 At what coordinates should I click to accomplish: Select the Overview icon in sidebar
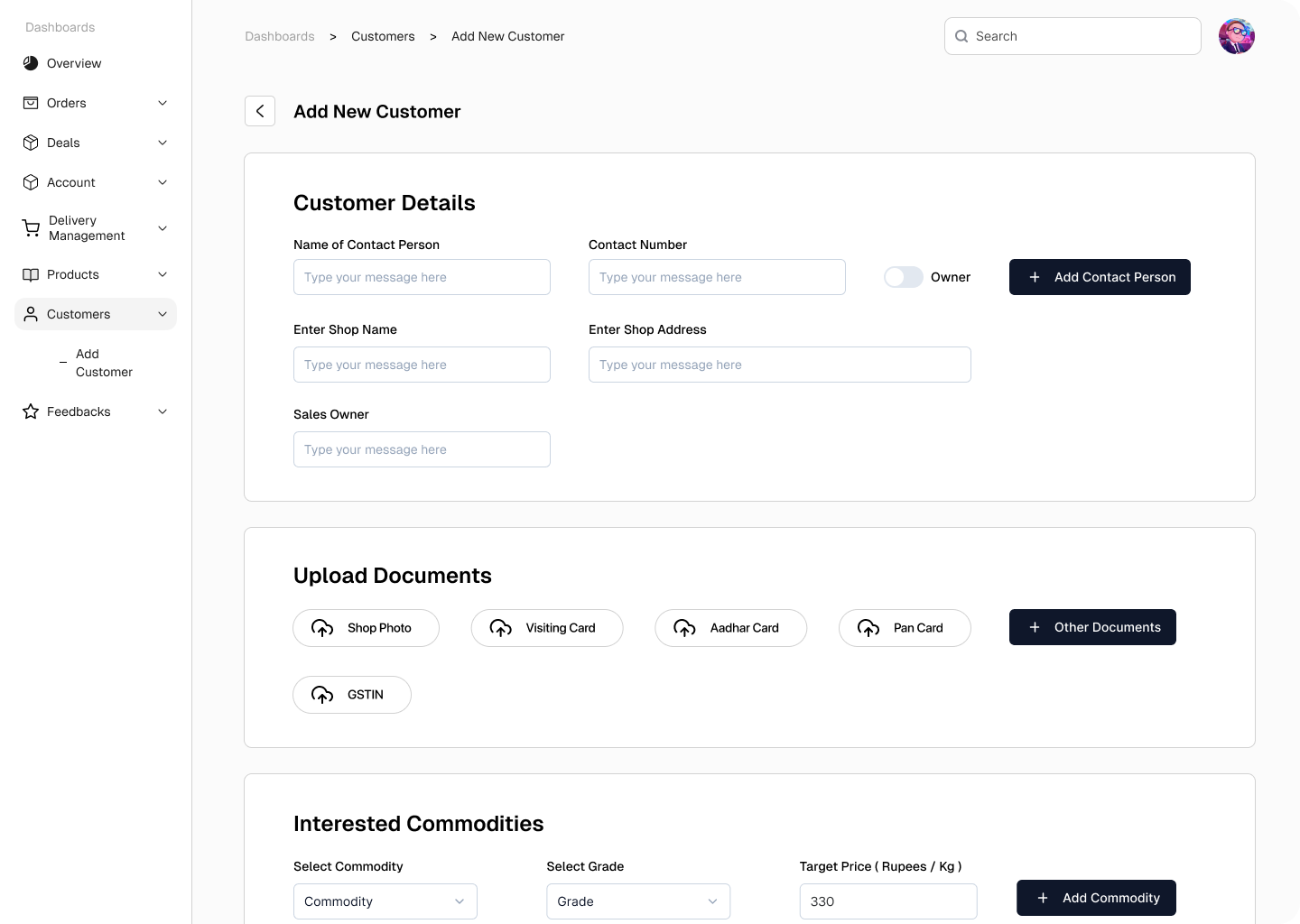coord(30,63)
